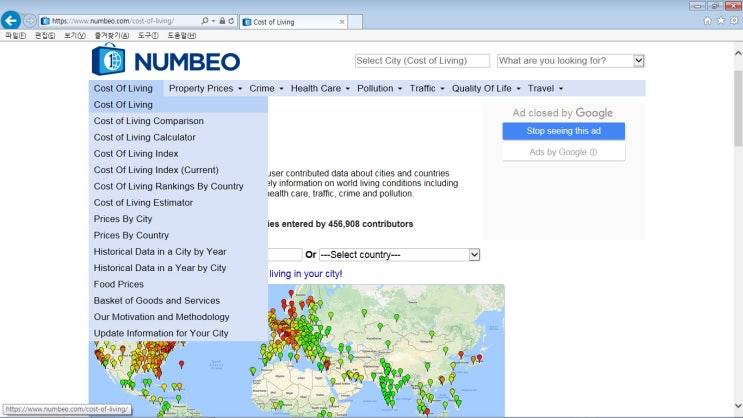
Task: Select Historical Data in a City by Year
Action: (159, 252)
